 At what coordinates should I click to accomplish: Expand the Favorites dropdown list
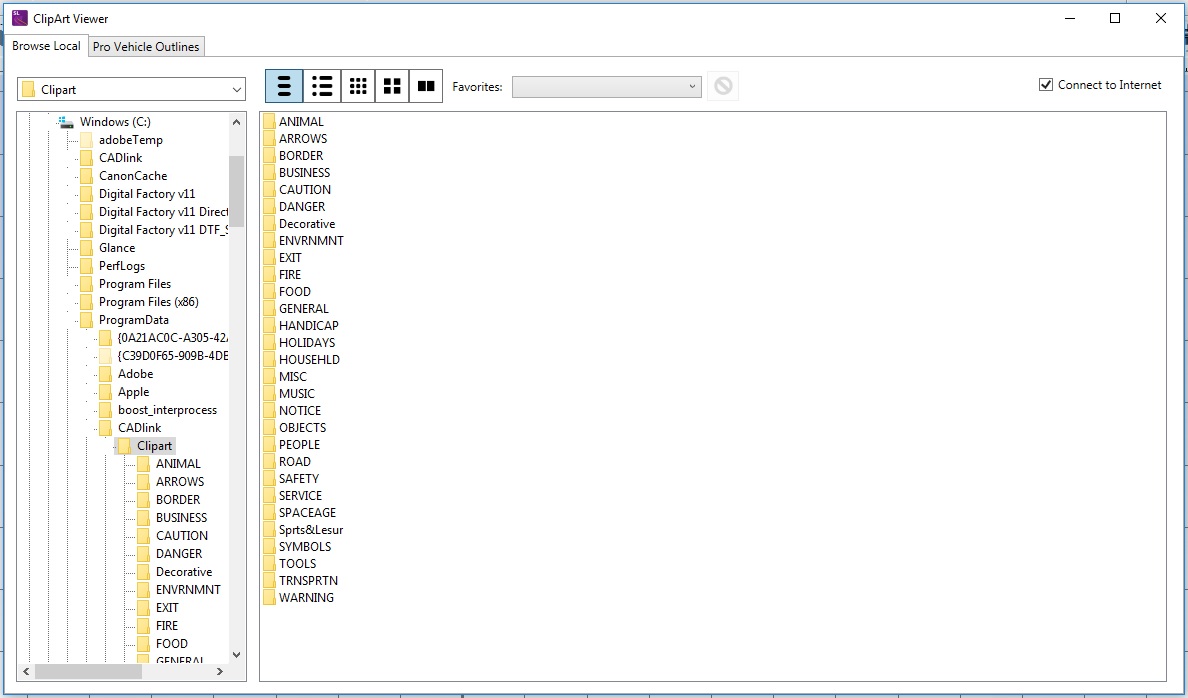tap(693, 87)
